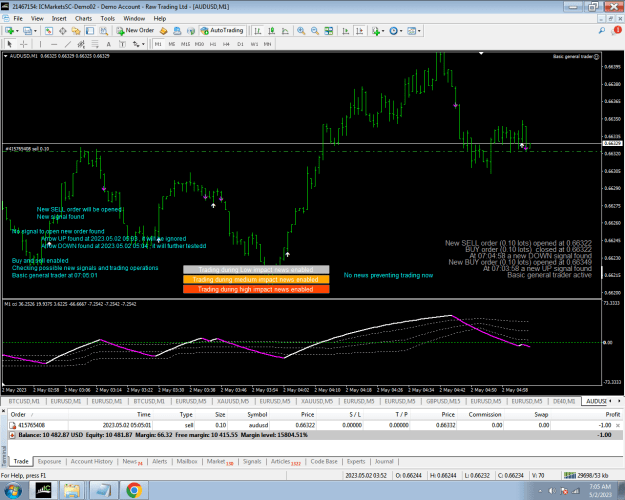Viewport: 625px width, 500px height.
Task: Toggle the Terminal panel icon
Action: [90, 31]
